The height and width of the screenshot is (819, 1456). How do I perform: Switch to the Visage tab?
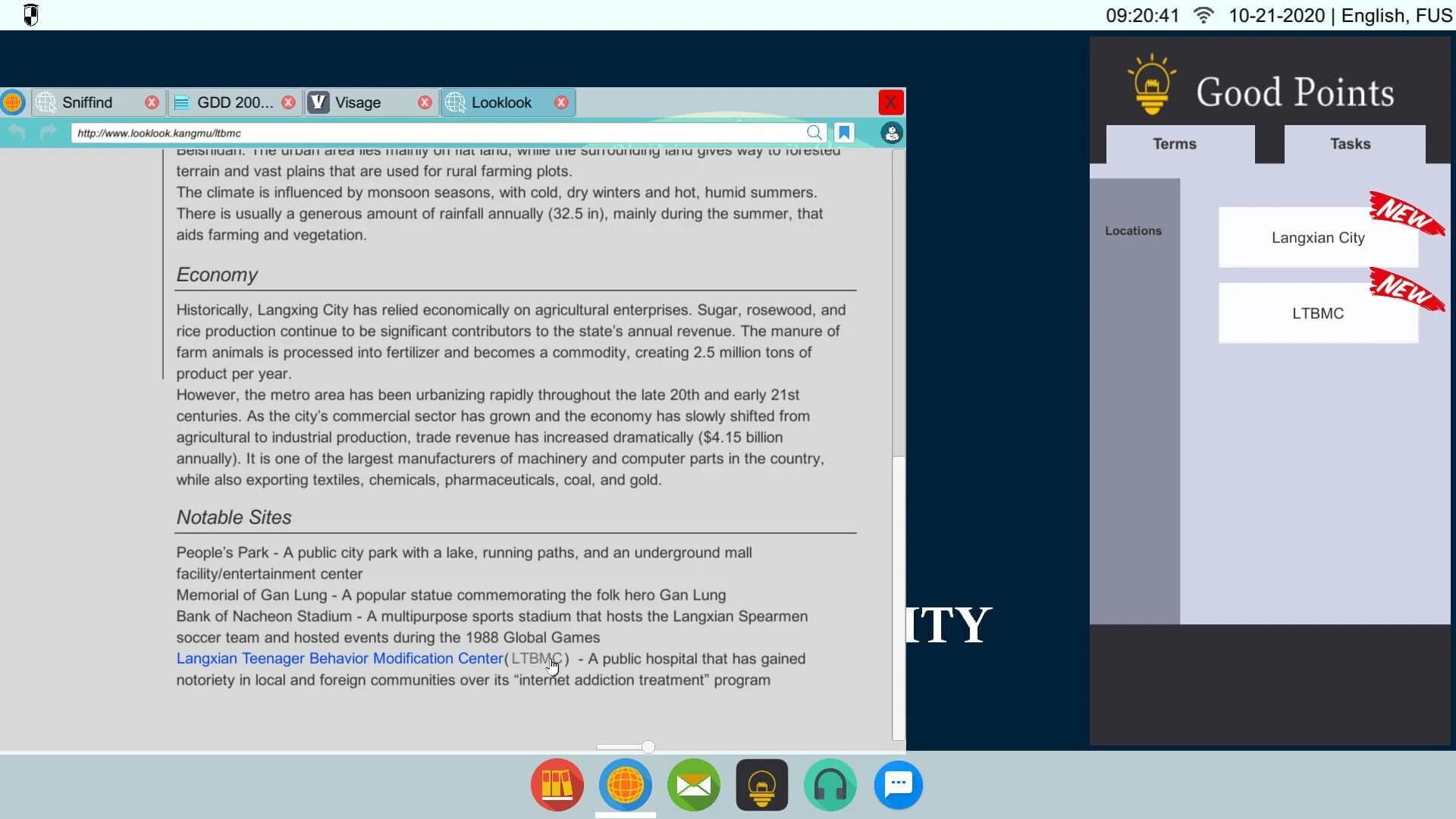point(358,102)
